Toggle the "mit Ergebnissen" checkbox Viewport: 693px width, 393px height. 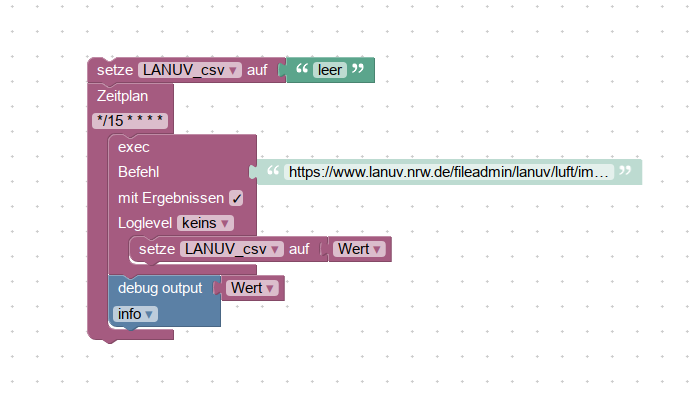click(x=236, y=198)
